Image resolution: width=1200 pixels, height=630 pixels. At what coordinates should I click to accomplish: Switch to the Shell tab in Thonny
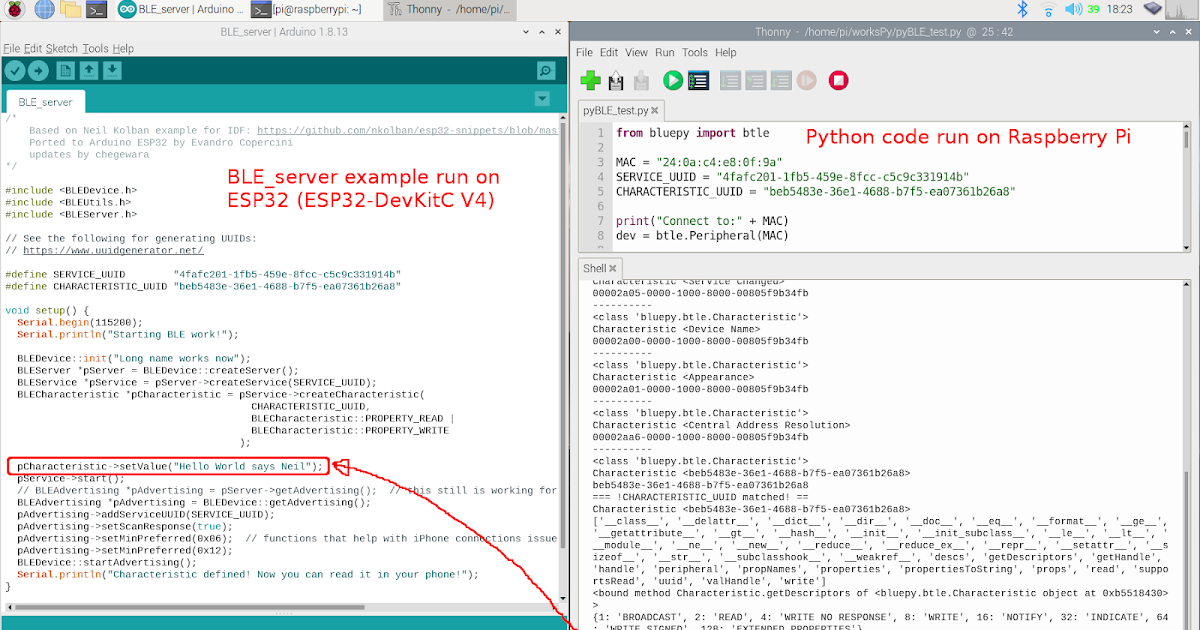coord(597,268)
